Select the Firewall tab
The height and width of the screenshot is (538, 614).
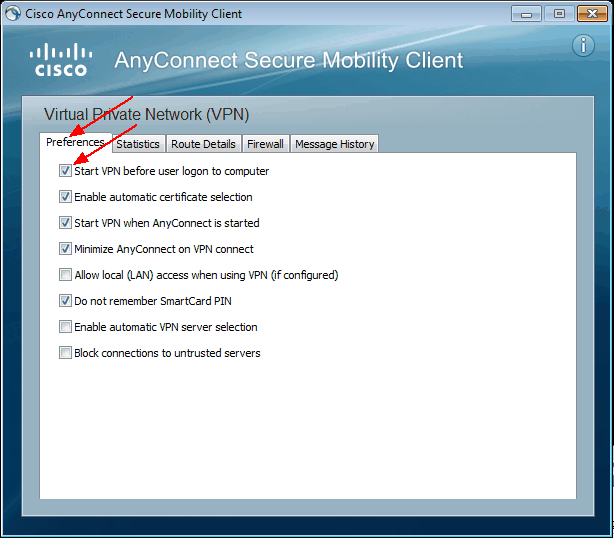click(265, 144)
